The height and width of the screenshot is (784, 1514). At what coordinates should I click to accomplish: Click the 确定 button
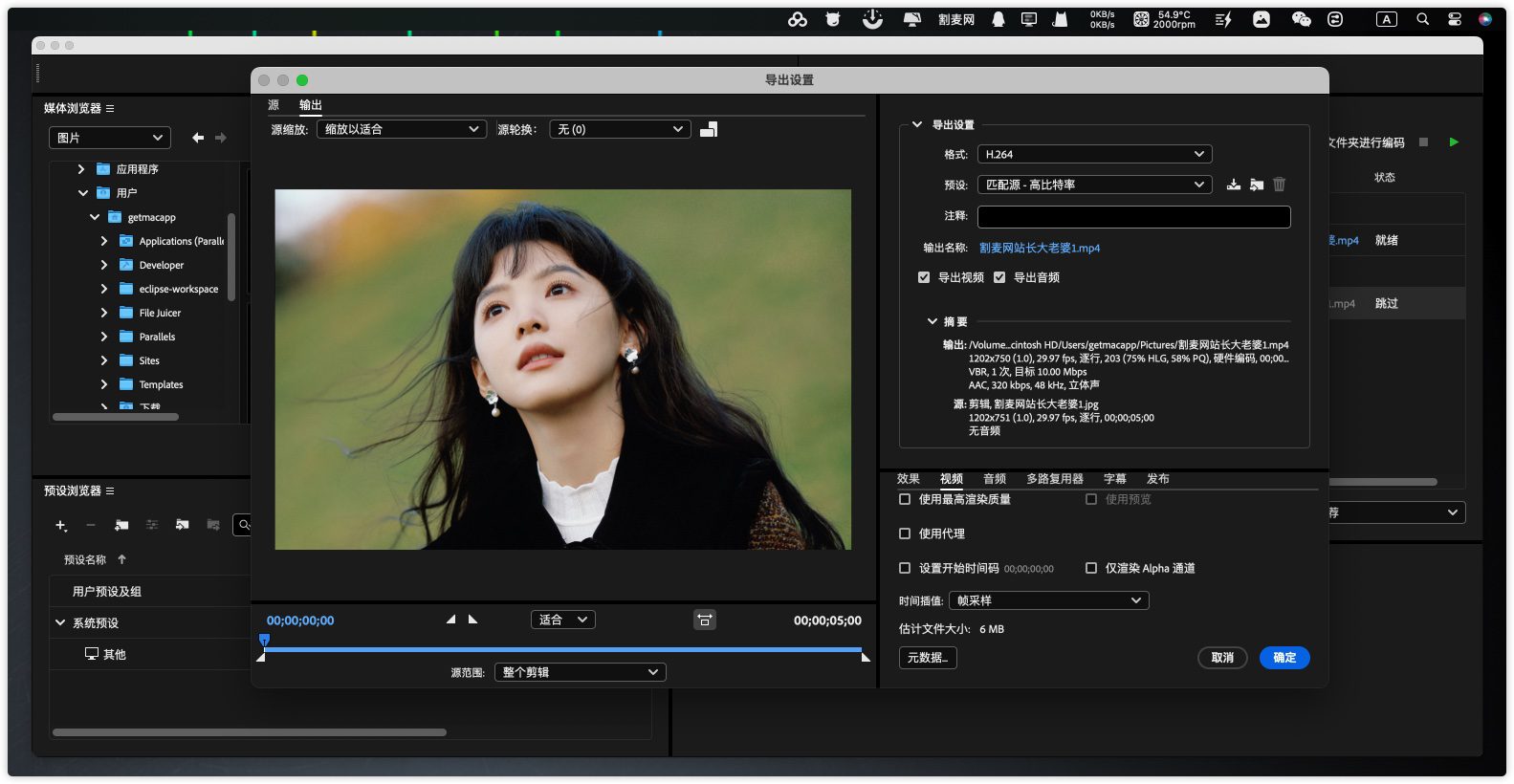pos(1284,658)
